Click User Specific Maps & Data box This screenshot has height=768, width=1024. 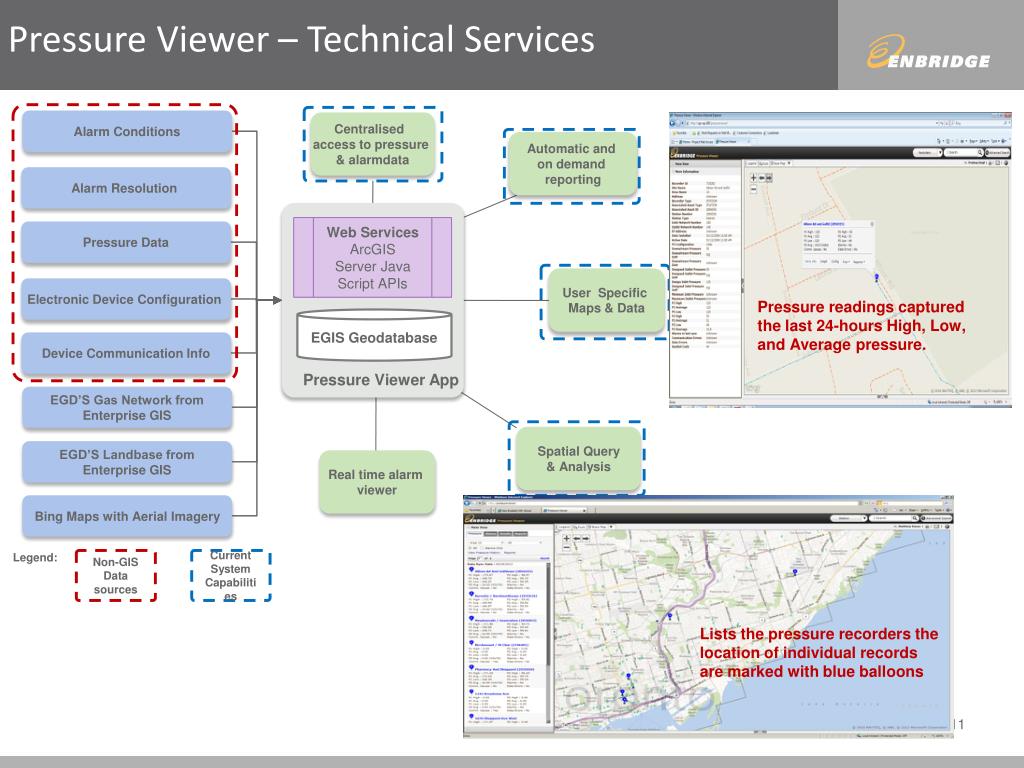(x=605, y=300)
